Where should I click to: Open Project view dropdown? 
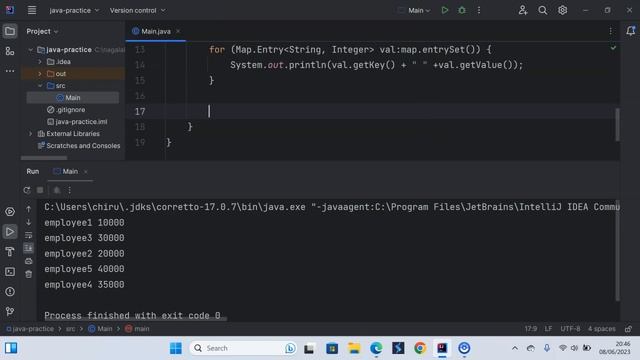tap(42, 31)
